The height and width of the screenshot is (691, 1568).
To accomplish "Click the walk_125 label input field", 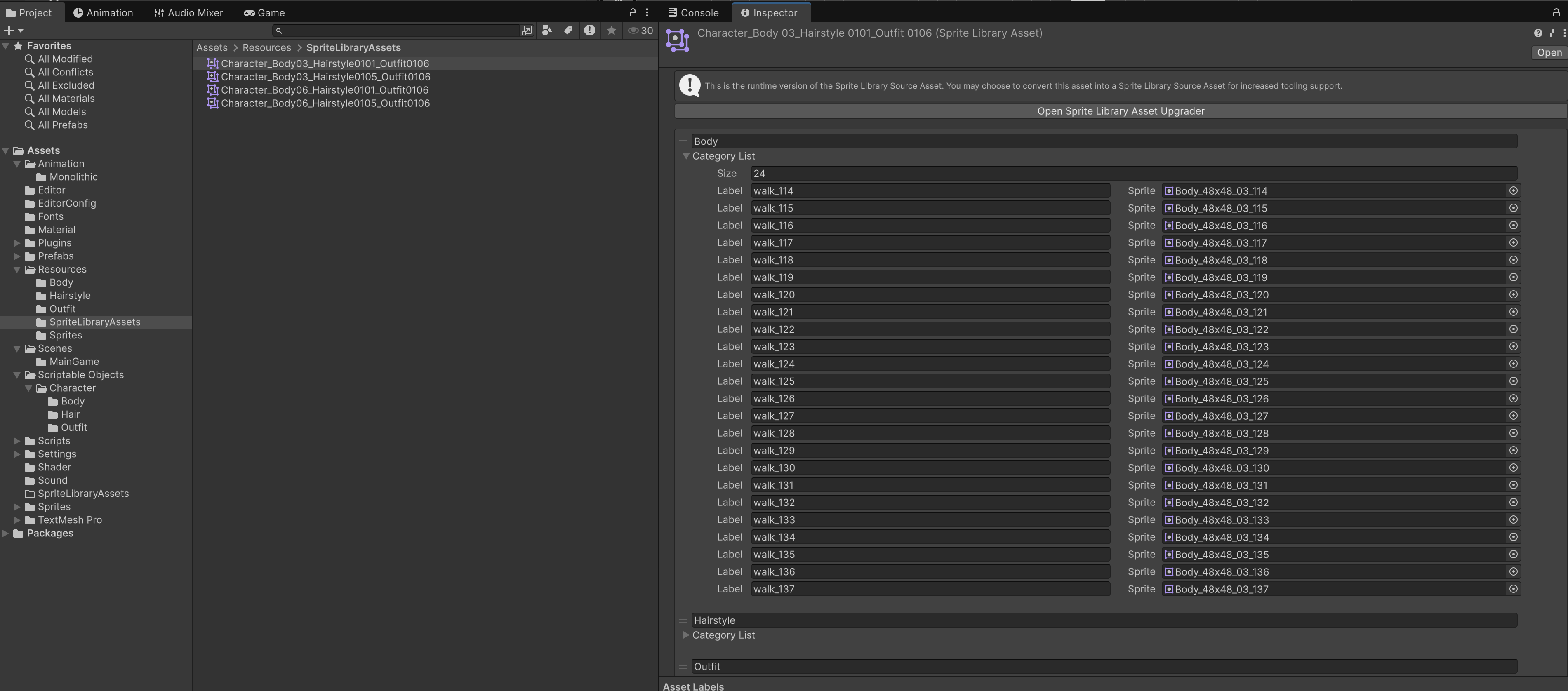I will pyautogui.click(x=930, y=381).
